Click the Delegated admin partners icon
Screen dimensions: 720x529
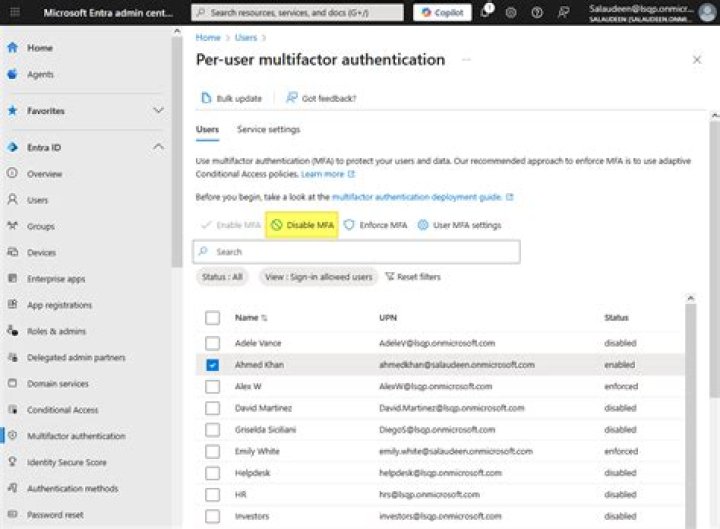coord(13,357)
